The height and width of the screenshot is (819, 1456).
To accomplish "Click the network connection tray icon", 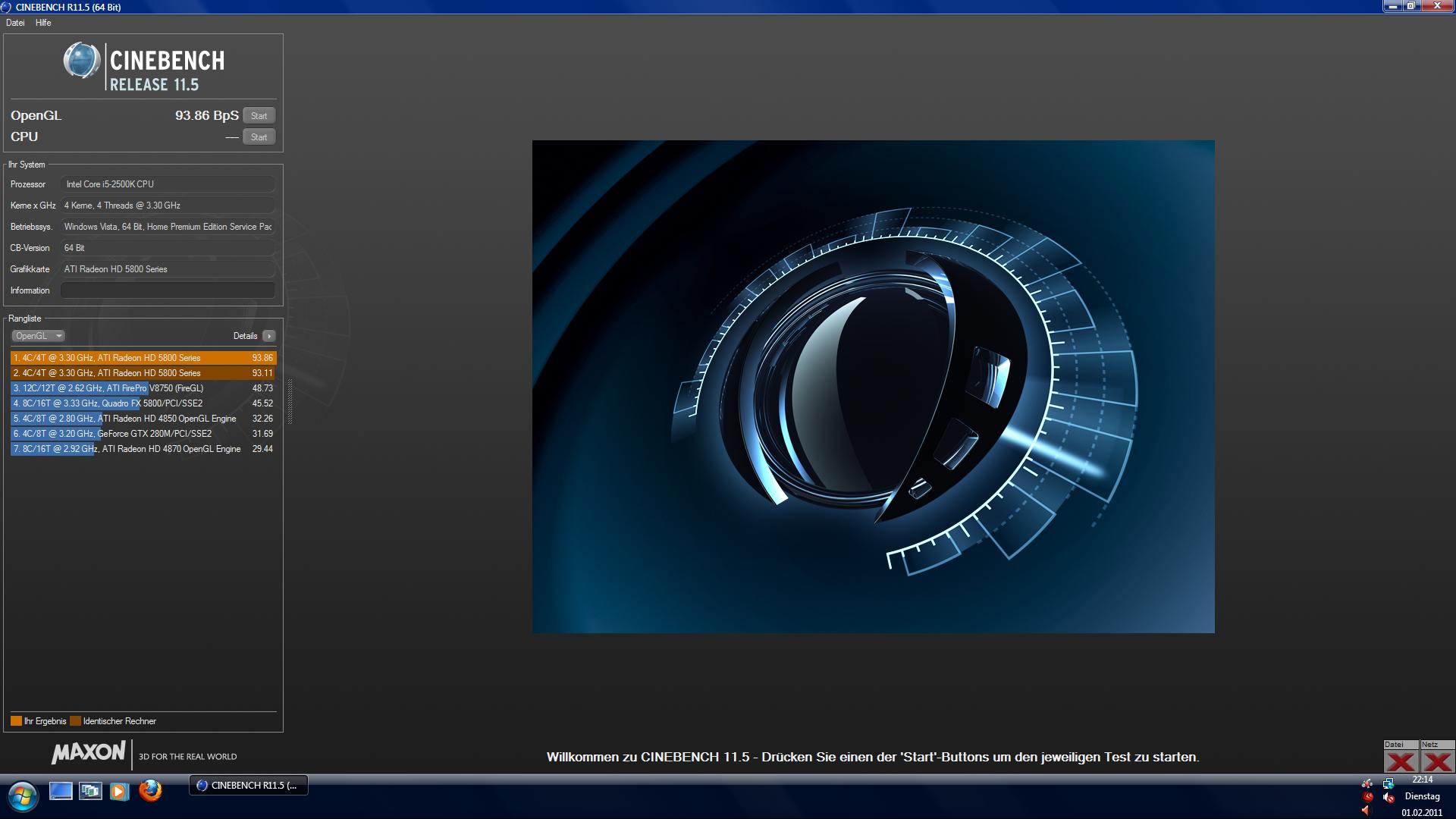I will (1388, 783).
